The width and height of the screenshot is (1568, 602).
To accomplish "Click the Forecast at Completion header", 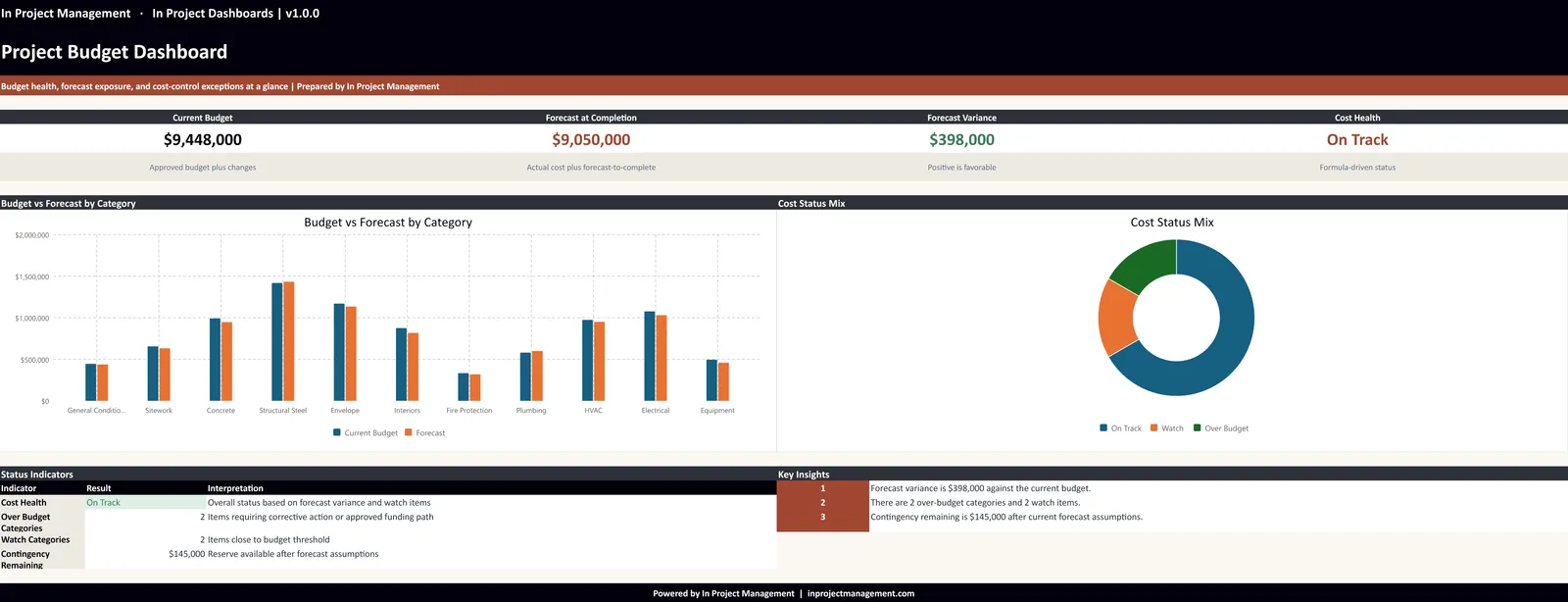I will 591,118.
